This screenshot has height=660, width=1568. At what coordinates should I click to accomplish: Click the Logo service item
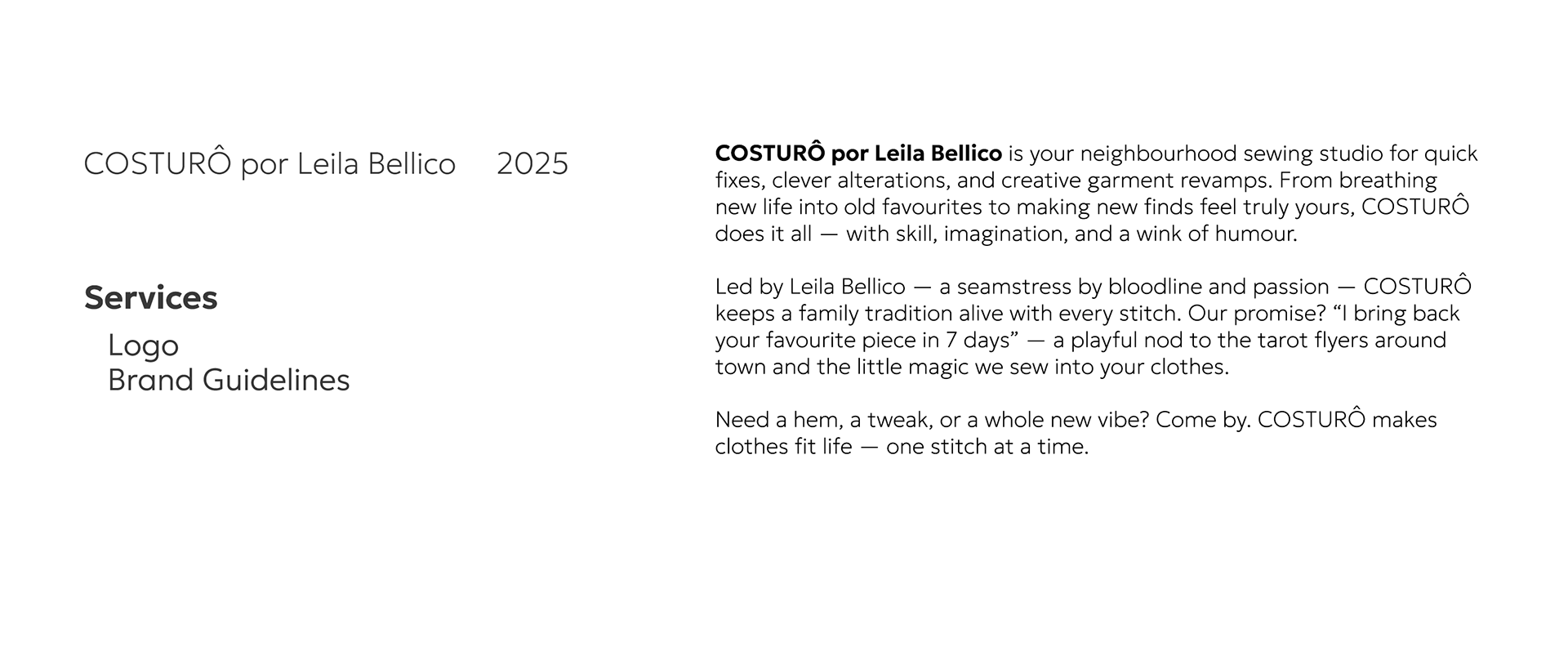click(x=143, y=346)
